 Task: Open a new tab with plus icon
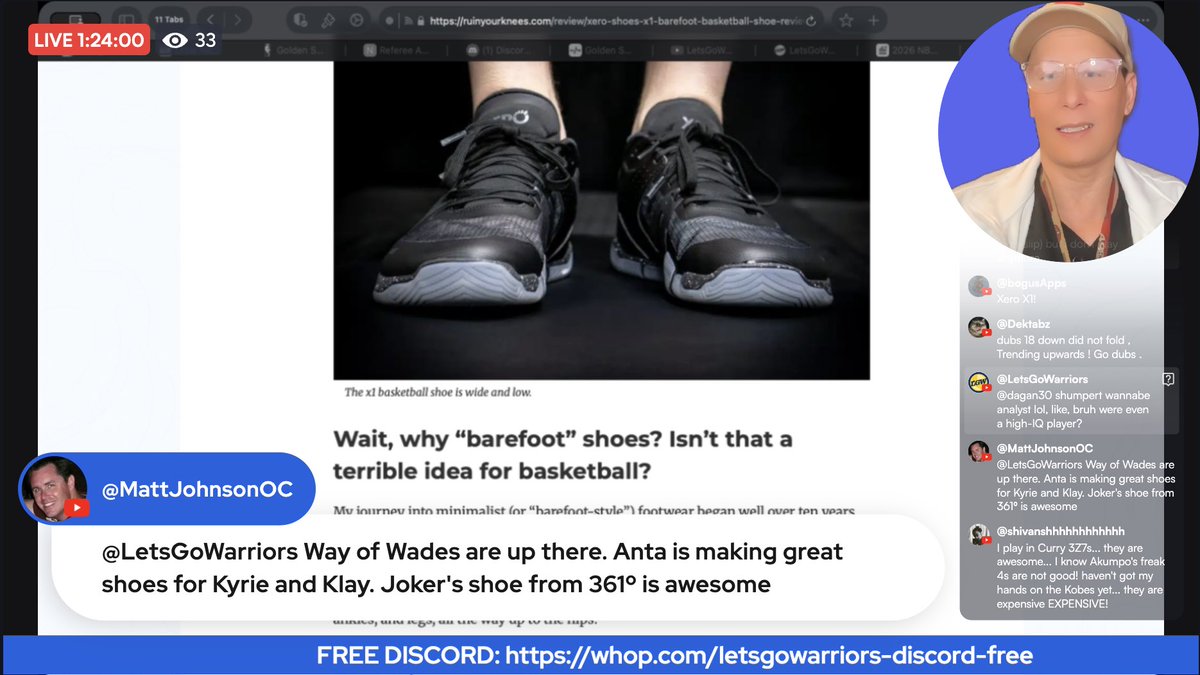point(873,20)
